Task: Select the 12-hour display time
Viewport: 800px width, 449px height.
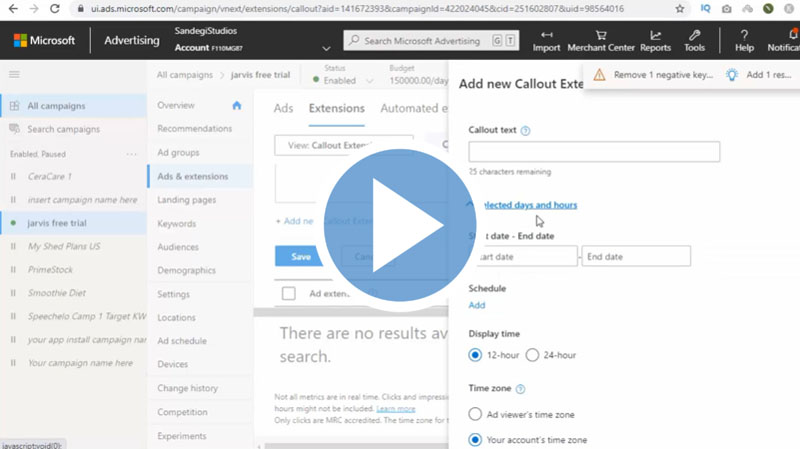Action: pyautogui.click(x=475, y=355)
